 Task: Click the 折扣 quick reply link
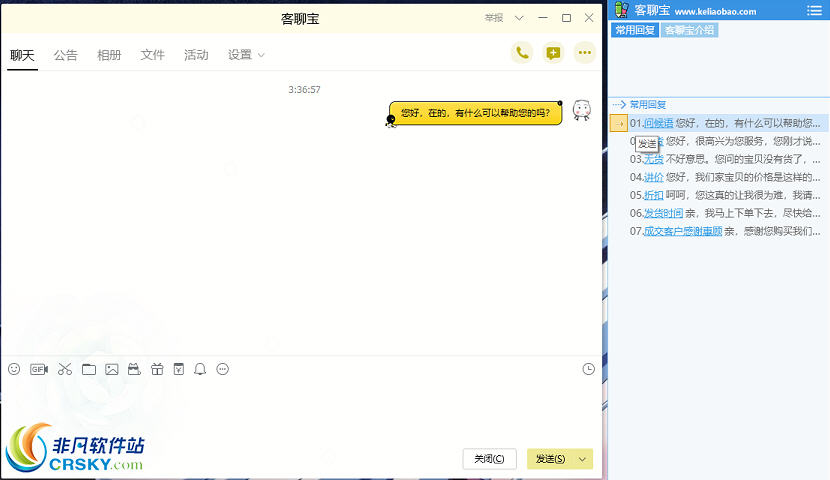coord(653,195)
